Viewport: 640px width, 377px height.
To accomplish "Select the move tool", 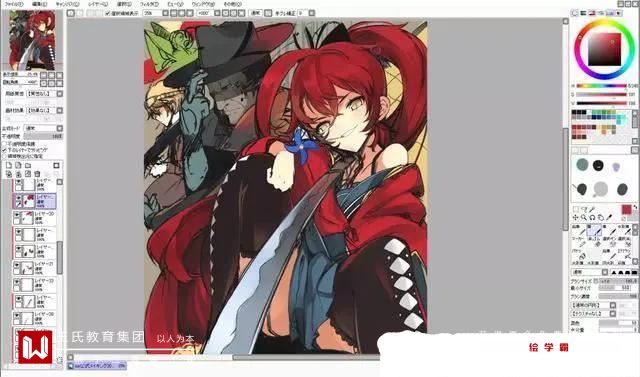I will [576, 218].
